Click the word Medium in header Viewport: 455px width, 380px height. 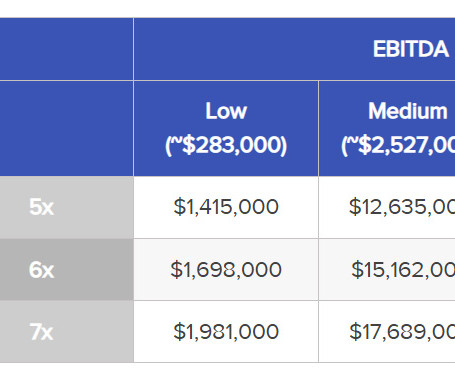(x=408, y=111)
